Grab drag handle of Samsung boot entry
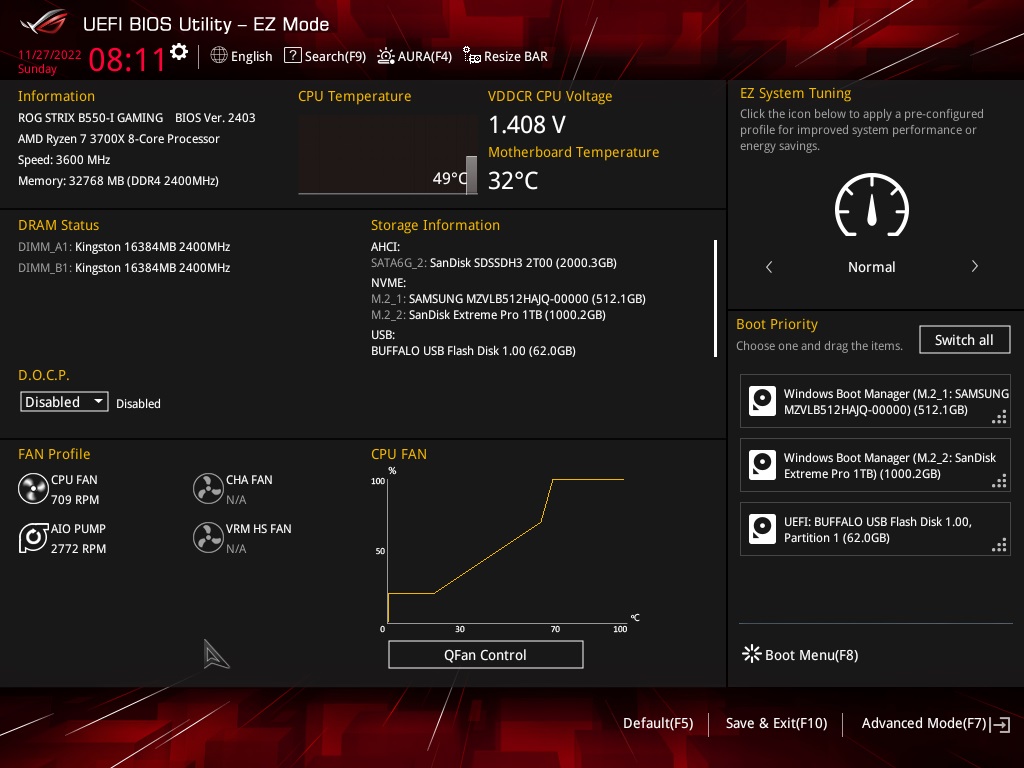 tap(999, 417)
